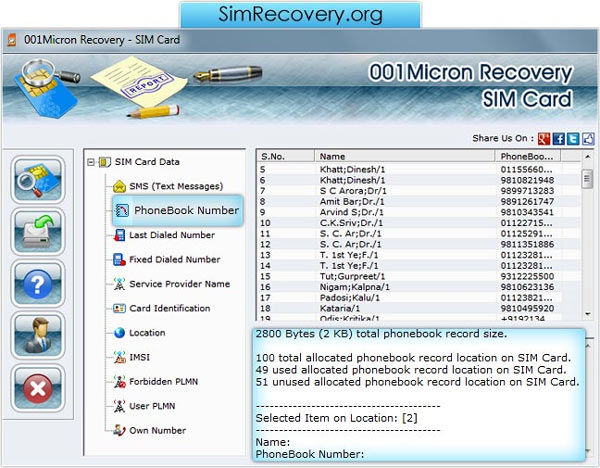Collapse the SIM Card Data tree node
This screenshot has height=468, width=600.
coord(91,162)
